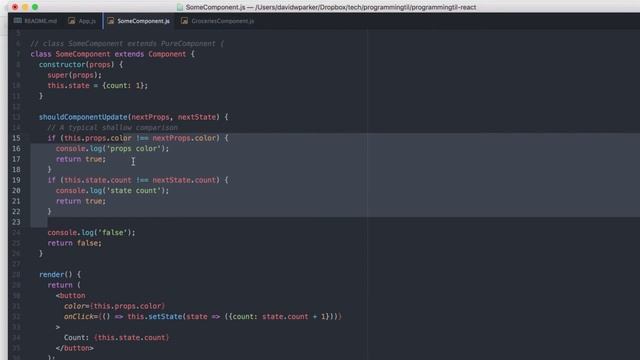This screenshot has height=360, width=640.
Task: Click 'onClick' attribute line
Action: pyautogui.click(x=202, y=317)
